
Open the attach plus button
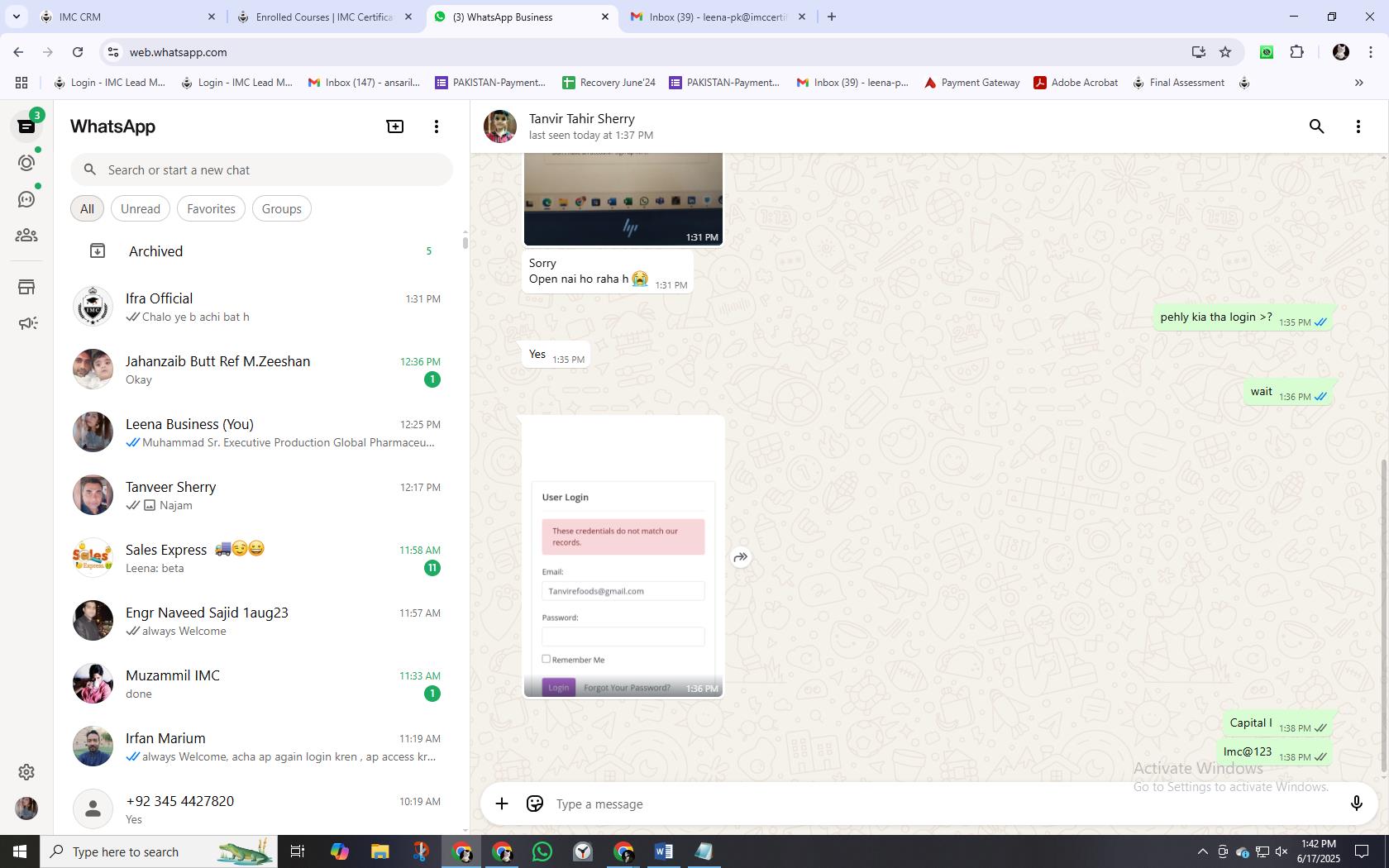click(x=502, y=804)
